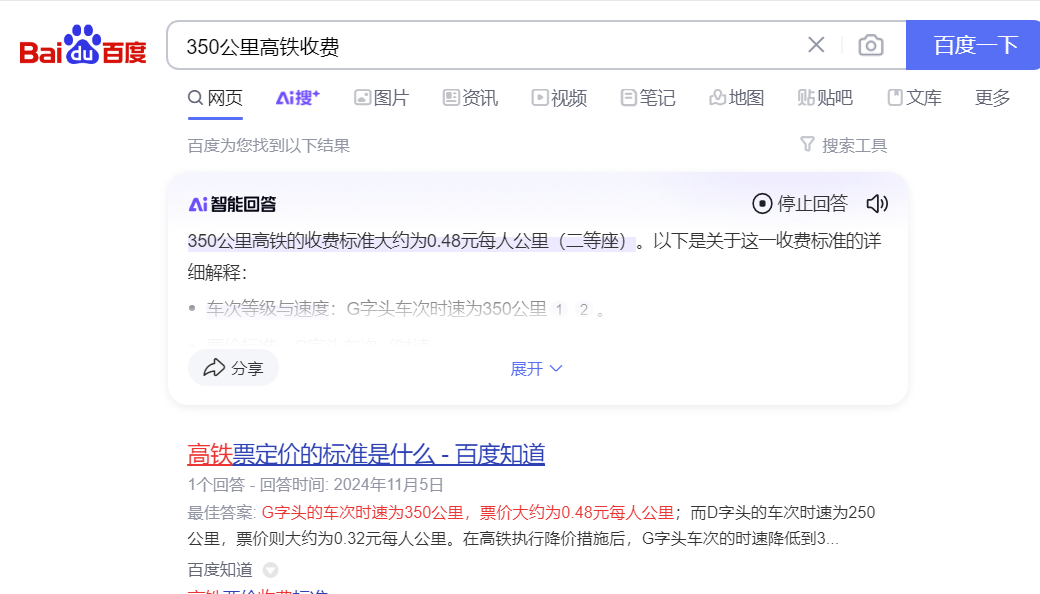Screen dimensions: 1040x594
Task: Open the 笔记 tab
Action: [647, 98]
